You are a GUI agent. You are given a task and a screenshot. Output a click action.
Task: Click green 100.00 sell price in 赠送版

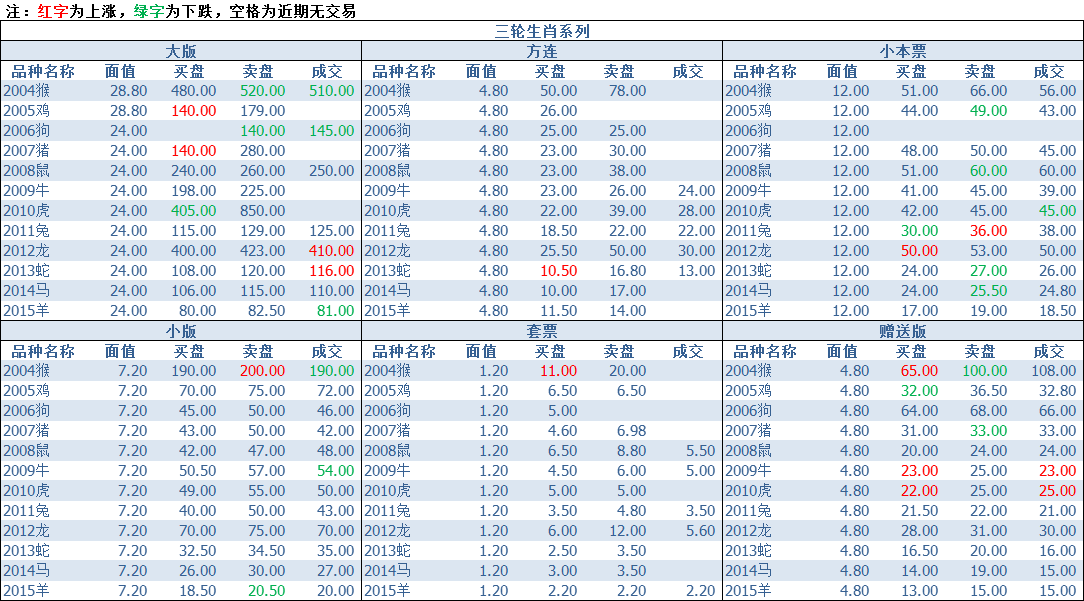(984, 371)
